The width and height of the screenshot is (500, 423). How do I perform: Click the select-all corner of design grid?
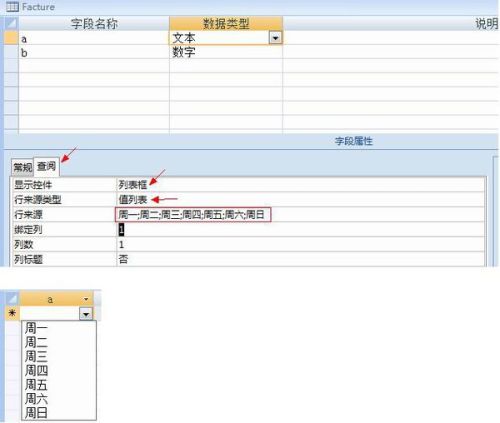[x=11, y=24]
